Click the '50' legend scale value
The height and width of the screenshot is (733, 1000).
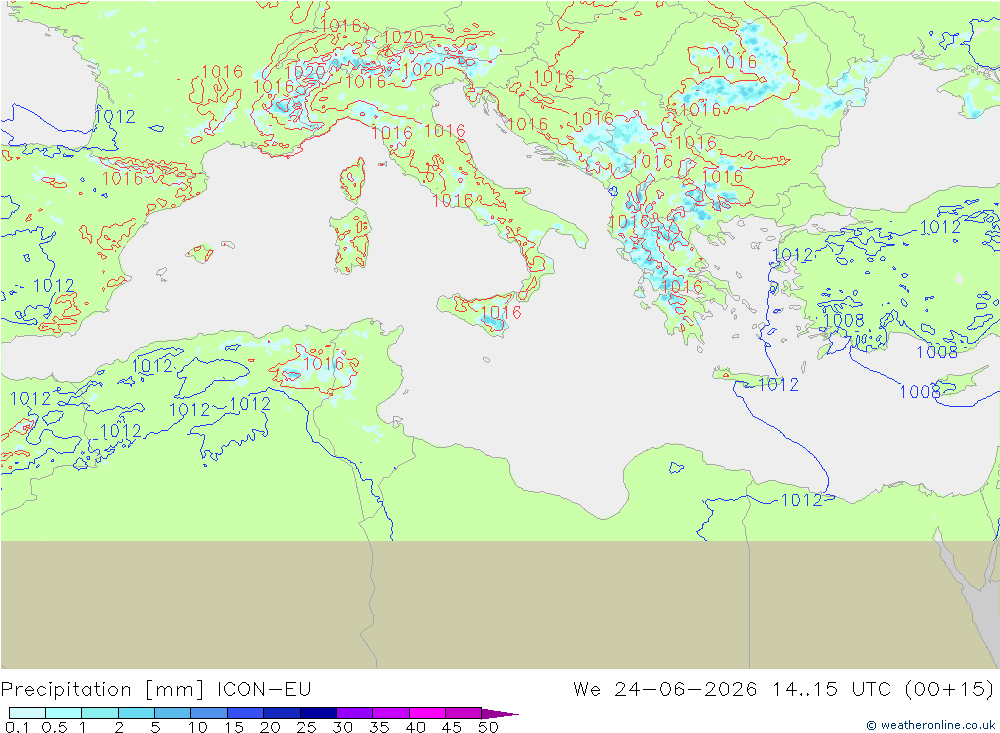(488, 727)
